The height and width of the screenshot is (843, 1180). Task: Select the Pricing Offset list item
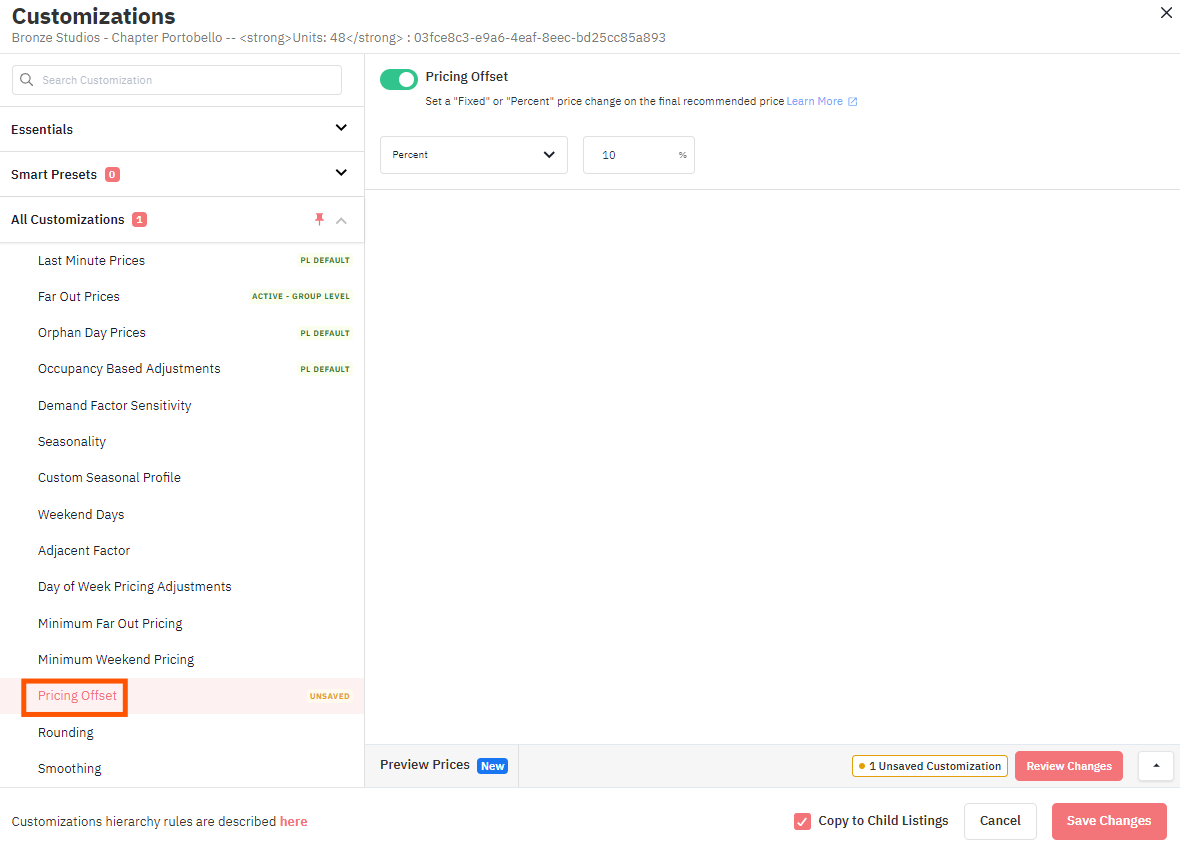tap(182, 696)
